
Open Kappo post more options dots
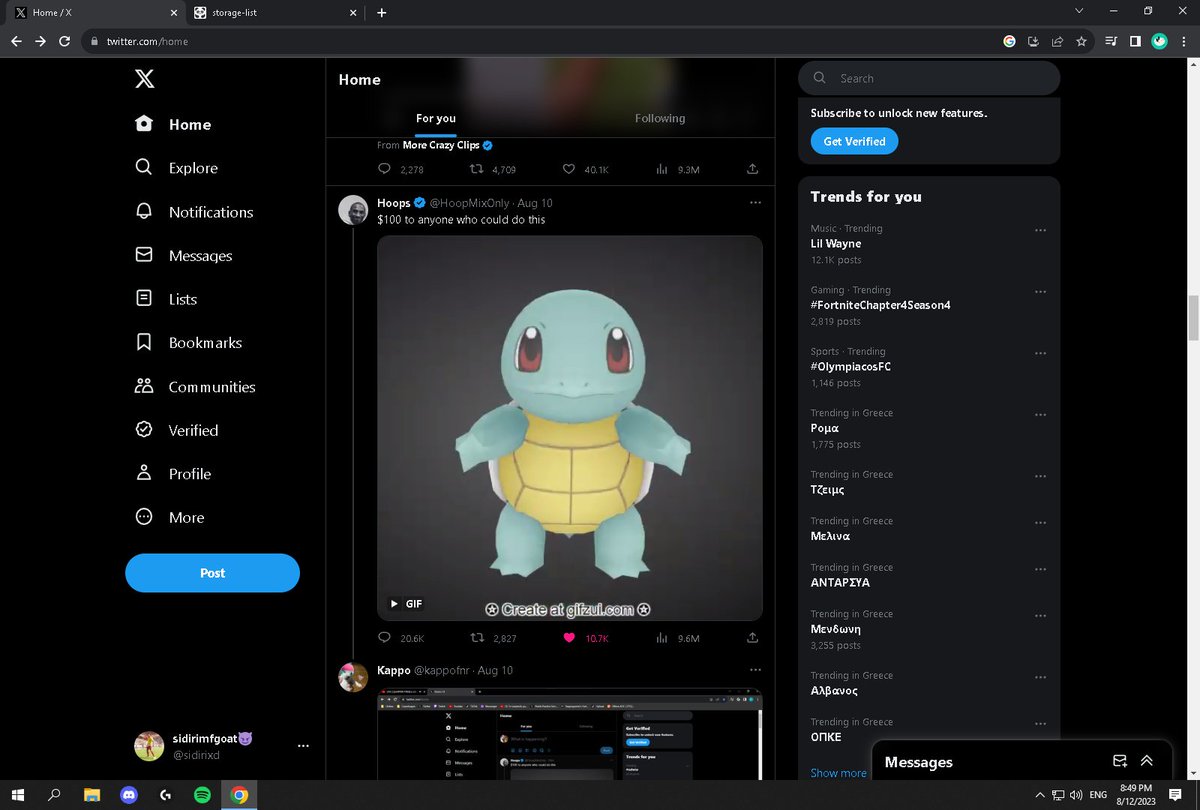[755, 670]
